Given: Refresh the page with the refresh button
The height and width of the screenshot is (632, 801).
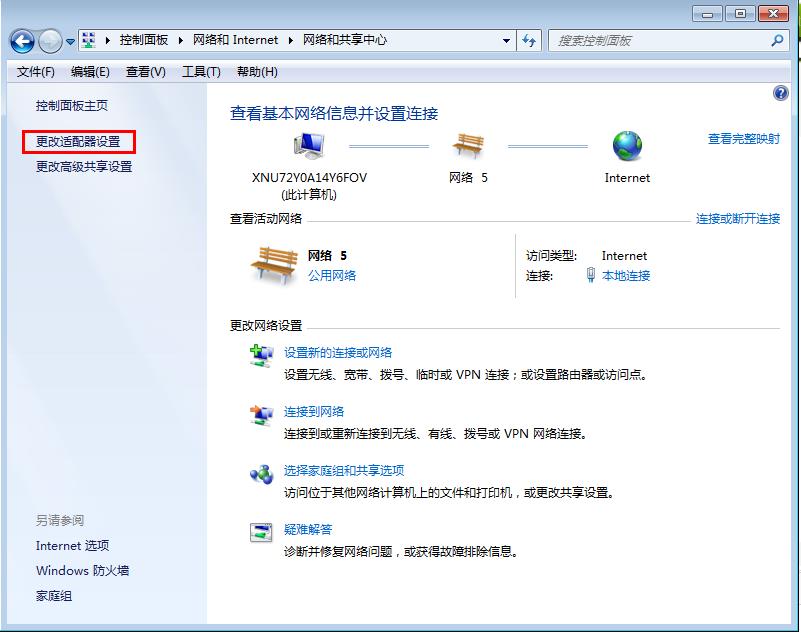Looking at the screenshot, I should tap(529, 41).
